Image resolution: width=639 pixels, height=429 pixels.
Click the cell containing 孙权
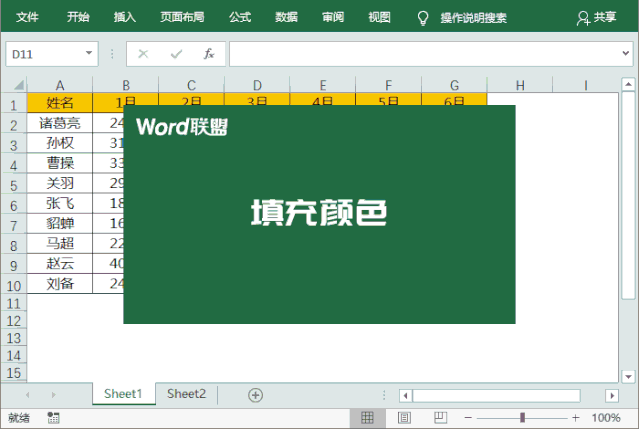60,143
